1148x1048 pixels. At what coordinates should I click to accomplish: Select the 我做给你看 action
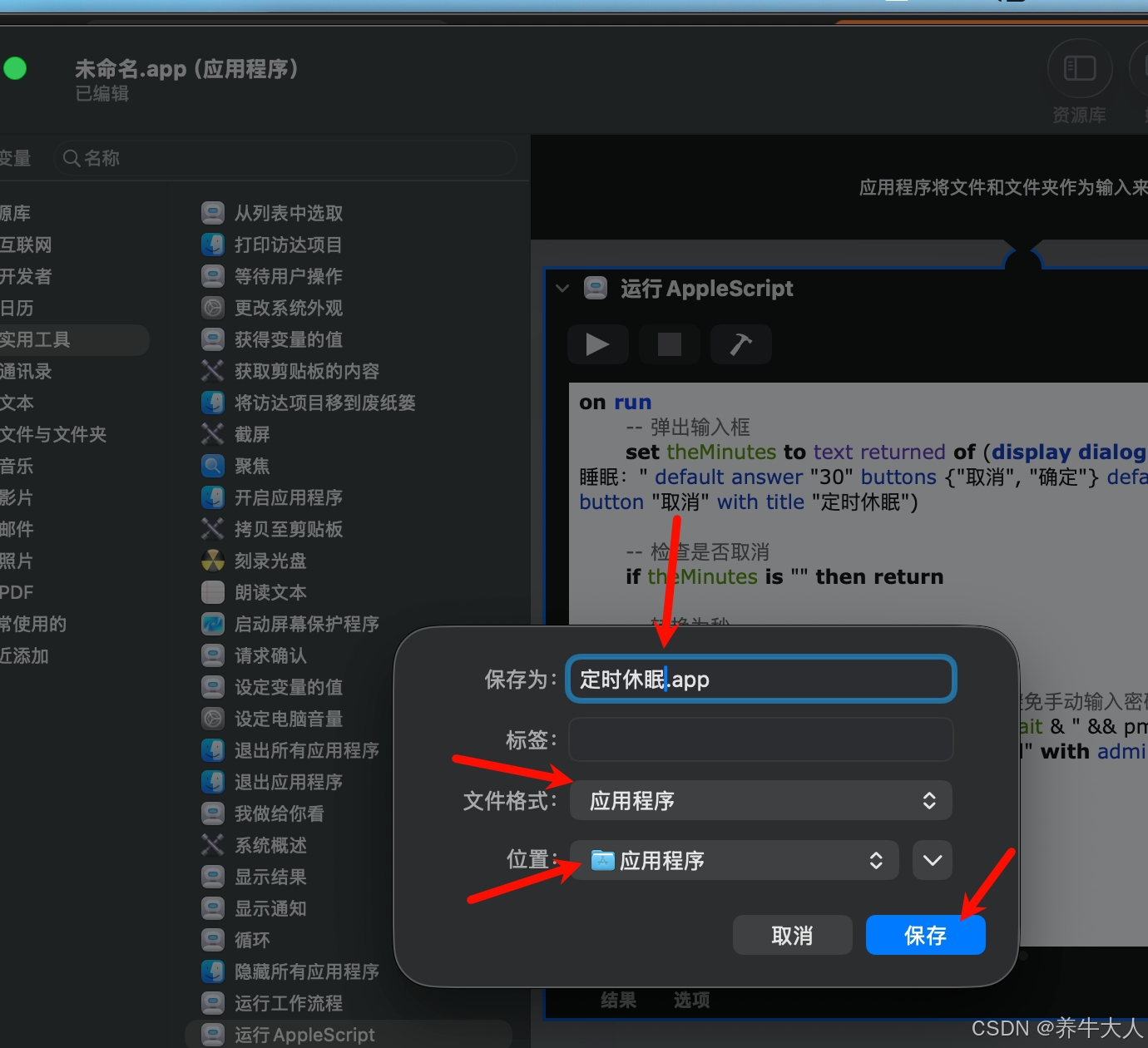click(263, 814)
